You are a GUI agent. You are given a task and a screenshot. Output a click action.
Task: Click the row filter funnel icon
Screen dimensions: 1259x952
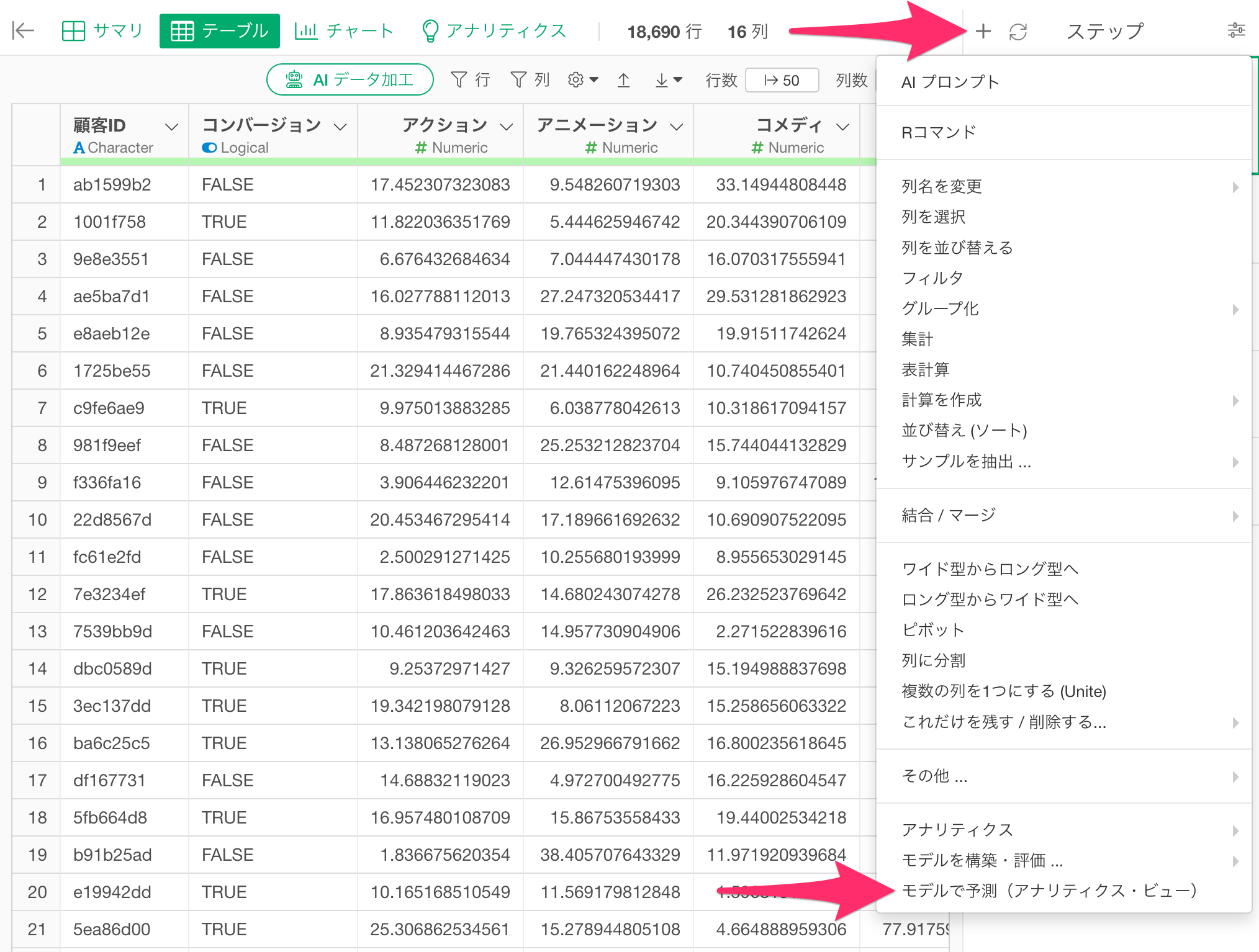459,80
